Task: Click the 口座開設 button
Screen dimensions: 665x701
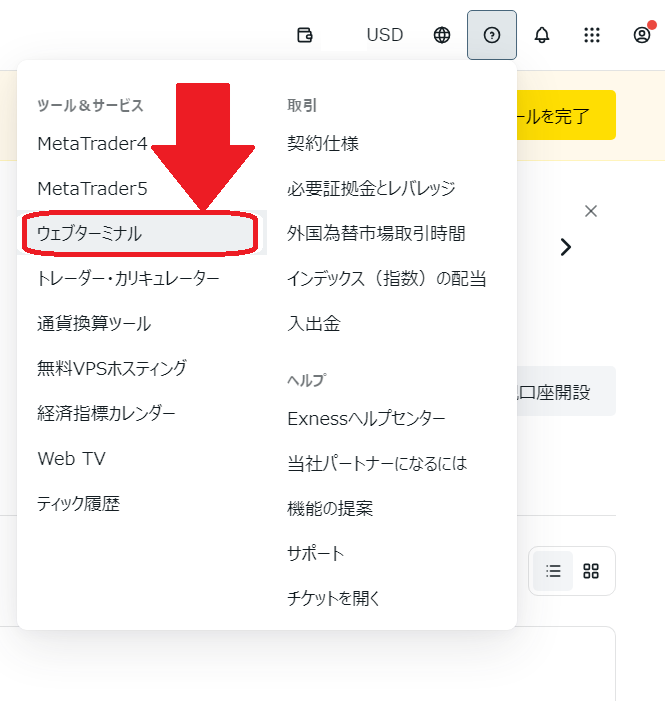Action: tap(566, 391)
